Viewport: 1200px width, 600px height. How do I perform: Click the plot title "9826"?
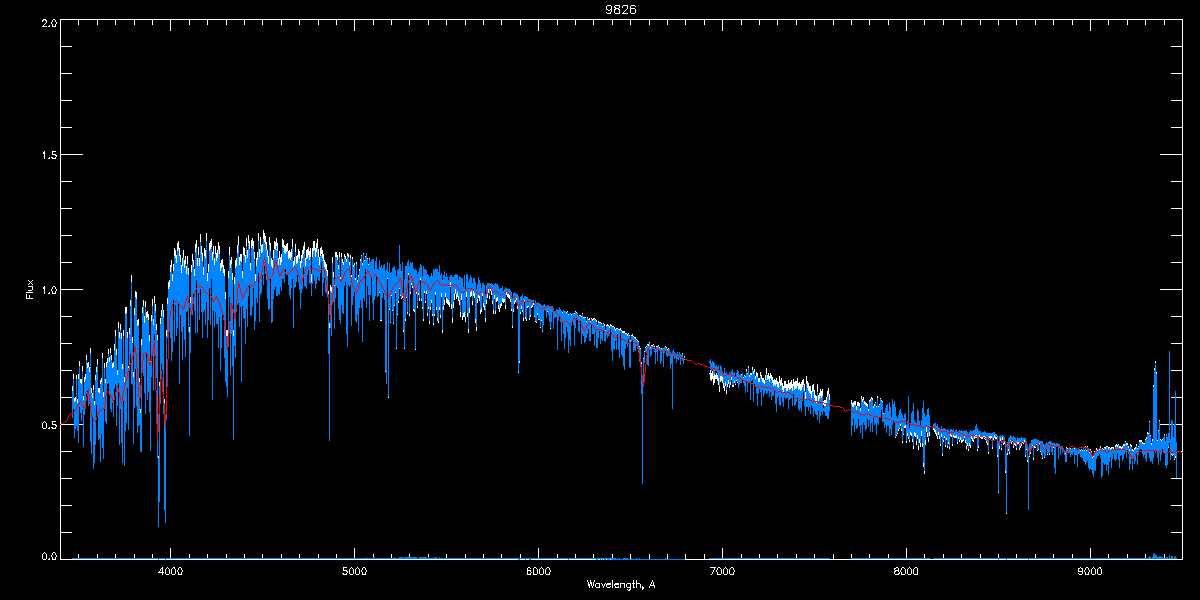[621, 8]
